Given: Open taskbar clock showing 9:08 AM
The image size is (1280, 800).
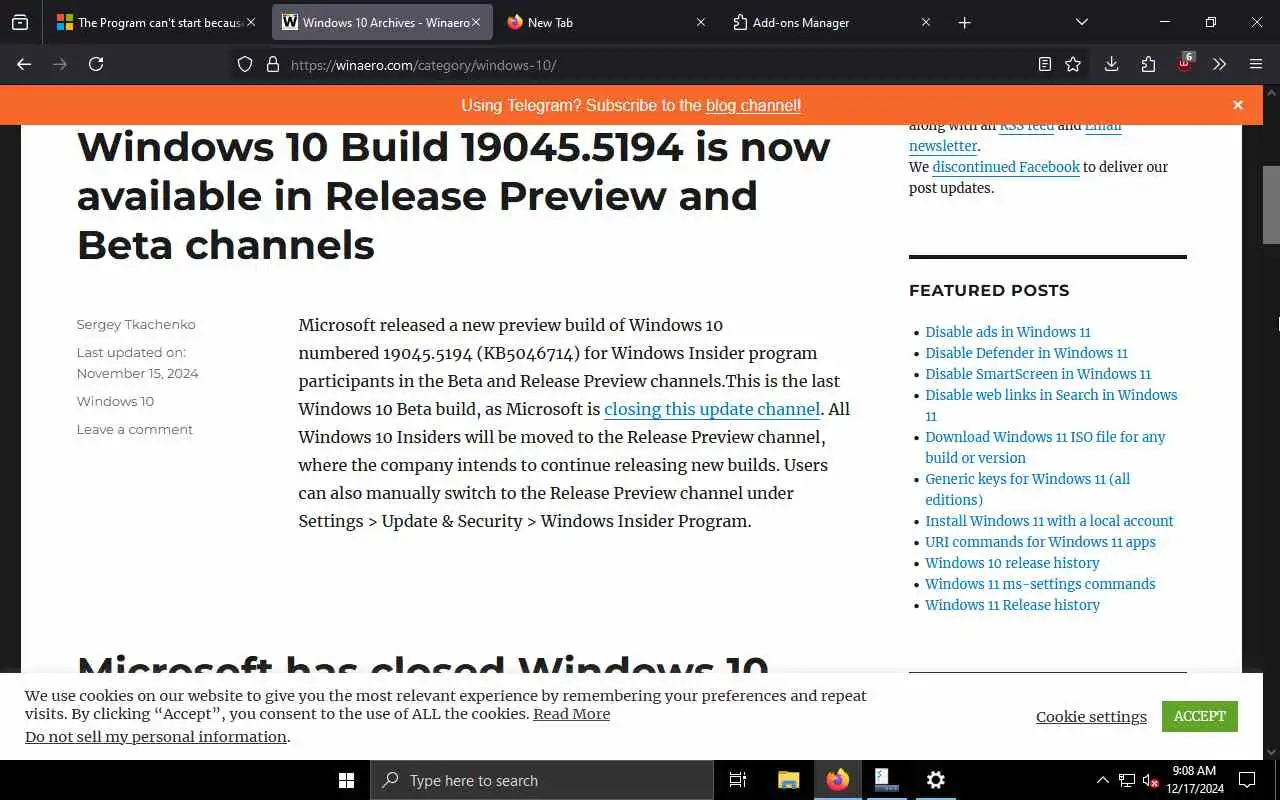Looking at the screenshot, I should (1194, 780).
